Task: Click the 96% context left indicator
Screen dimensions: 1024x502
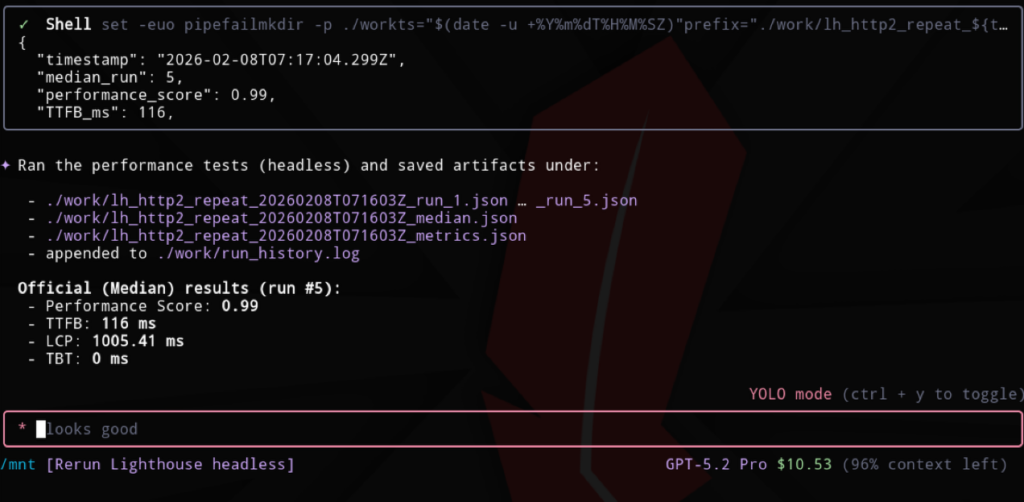Action: coord(924,464)
